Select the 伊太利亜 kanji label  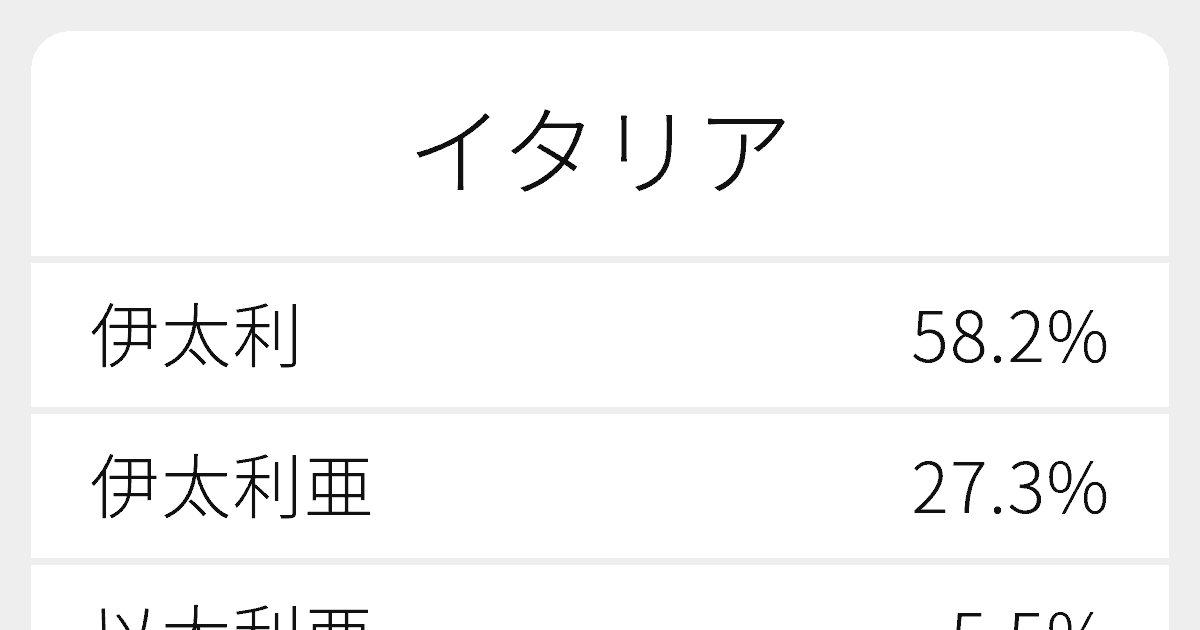[232, 488]
